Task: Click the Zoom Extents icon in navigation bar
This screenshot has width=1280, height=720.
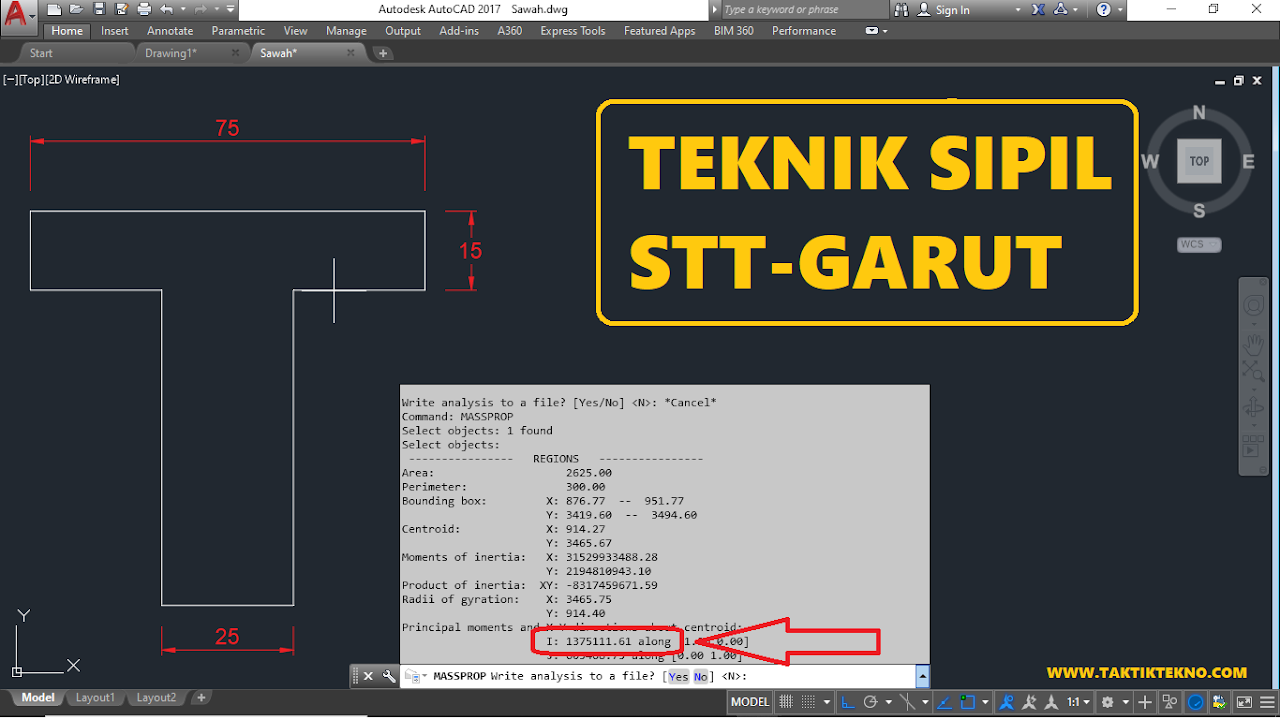Action: coord(1253,370)
